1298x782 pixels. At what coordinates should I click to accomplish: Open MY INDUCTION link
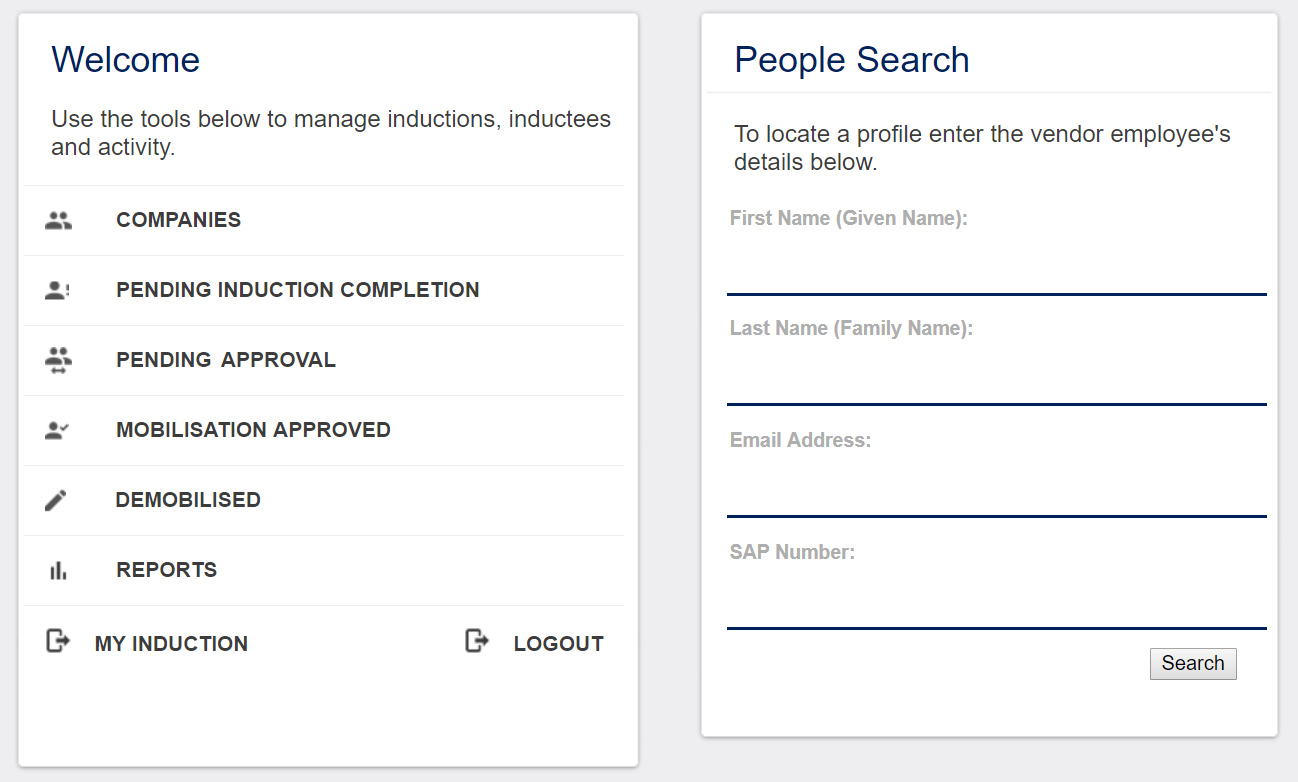pyautogui.click(x=171, y=644)
